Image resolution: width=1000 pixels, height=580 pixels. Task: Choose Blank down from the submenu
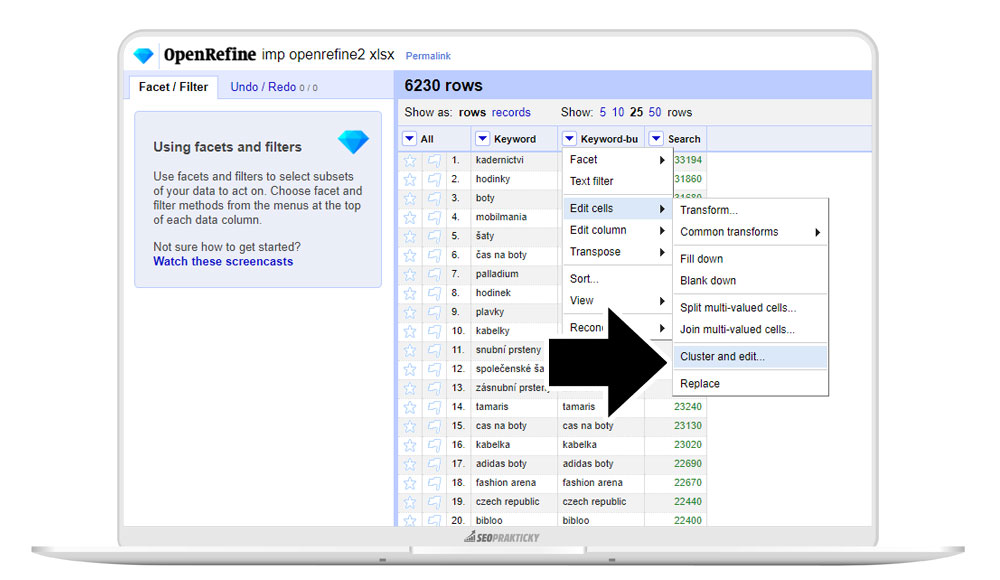[x=751, y=281]
